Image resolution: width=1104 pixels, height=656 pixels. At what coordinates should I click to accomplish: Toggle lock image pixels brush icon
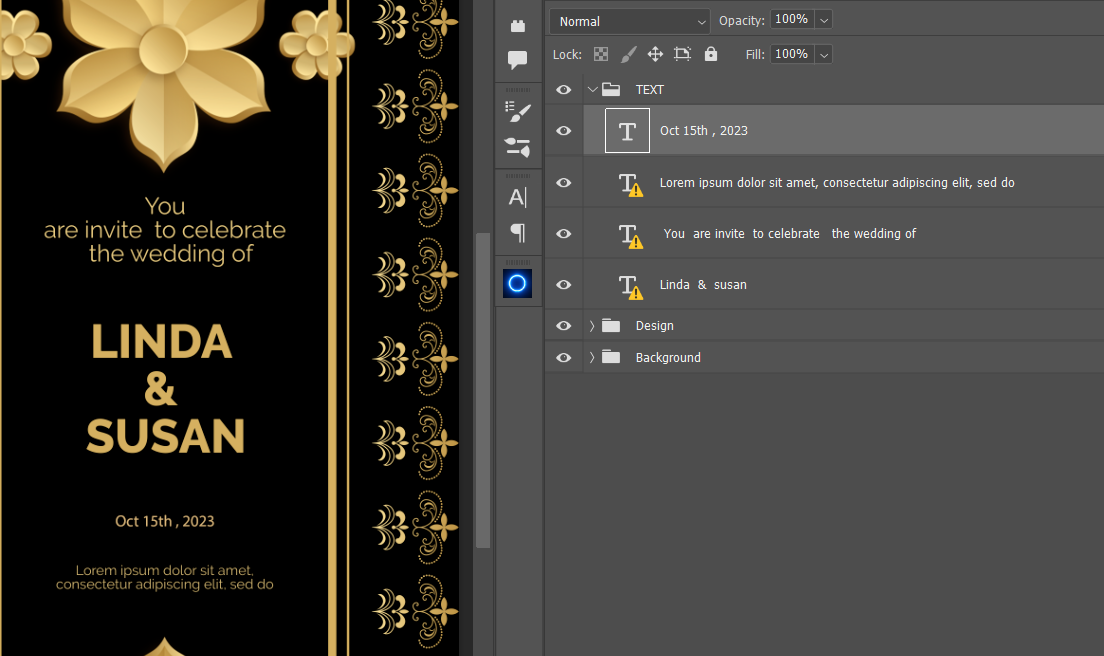(628, 54)
